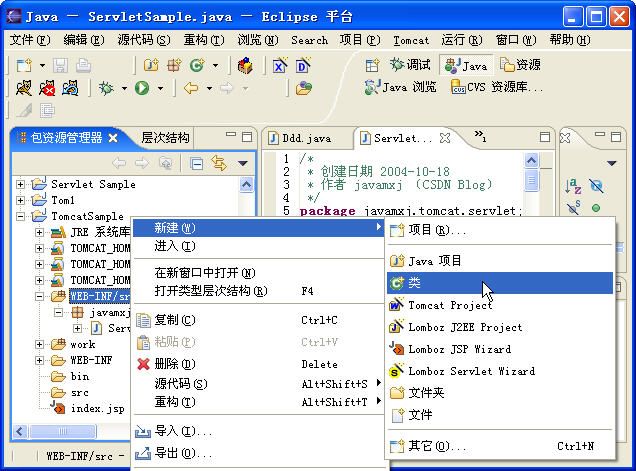The image size is (636, 471).
Task: Open Package Explorer view menu triangle
Action: pos(243,163)
